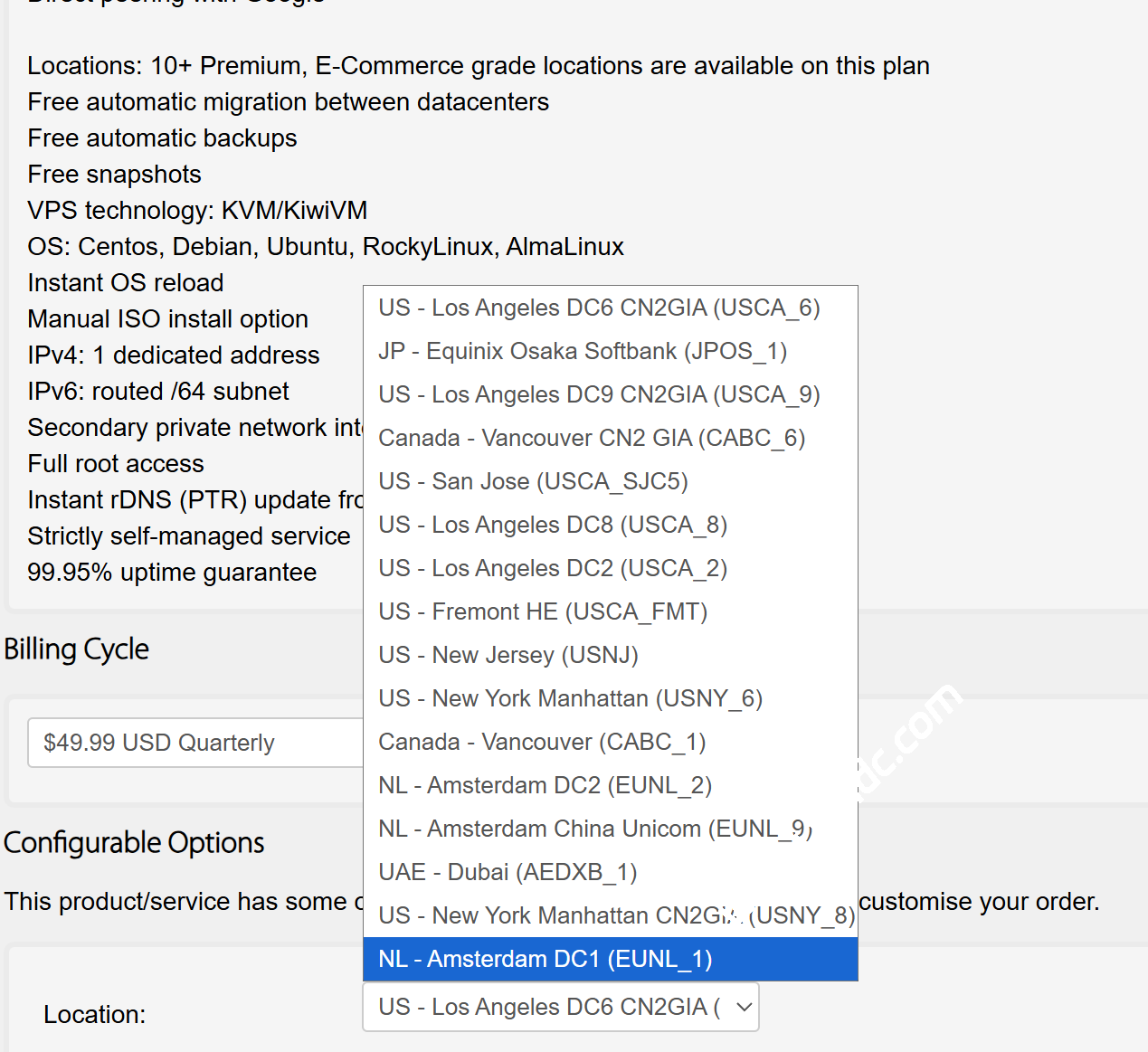Select NL - Amsterdam DC2 (EUNL_2)
1148x1052 pixels.
click(545, 786)
